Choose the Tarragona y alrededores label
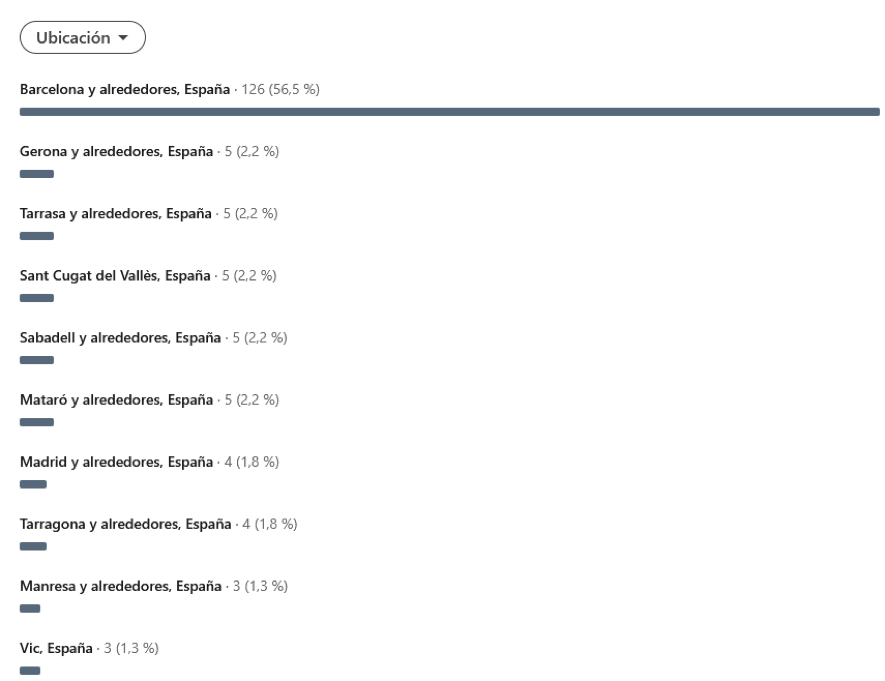The width and height of the screenshot is (885, 681). click(125, 524)
